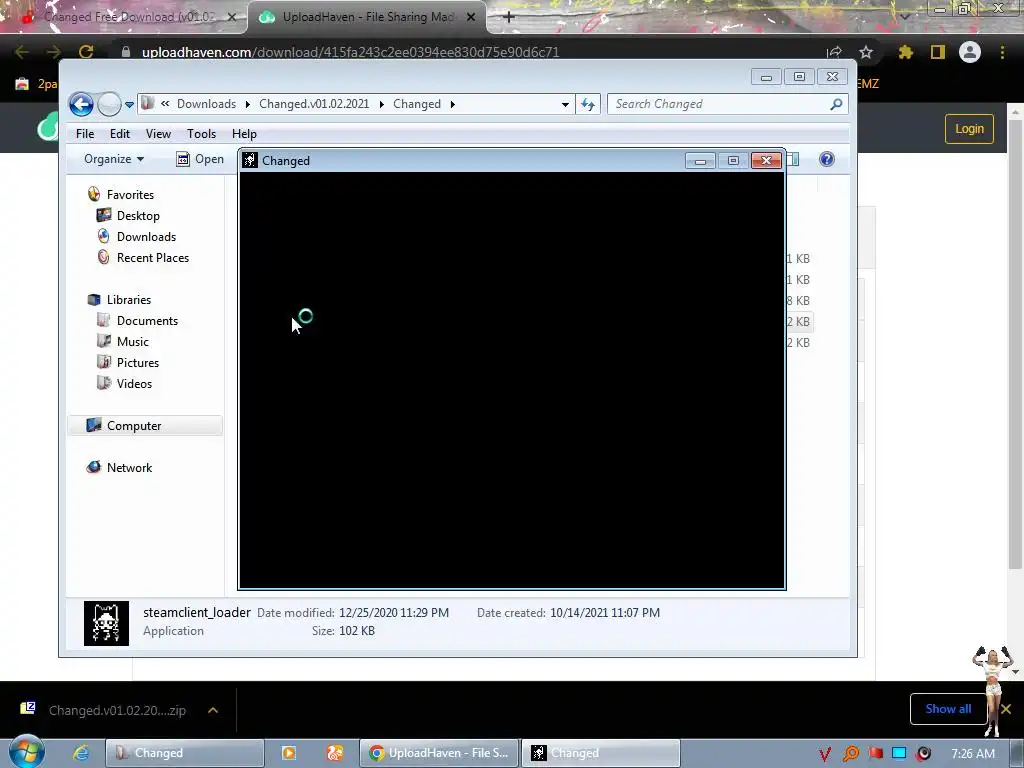Close the UploadHaven tab

[471, 17]
